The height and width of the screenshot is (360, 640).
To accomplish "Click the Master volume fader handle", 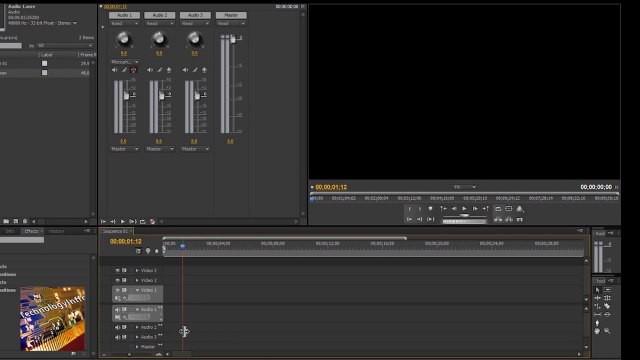I will coord(233,38).
